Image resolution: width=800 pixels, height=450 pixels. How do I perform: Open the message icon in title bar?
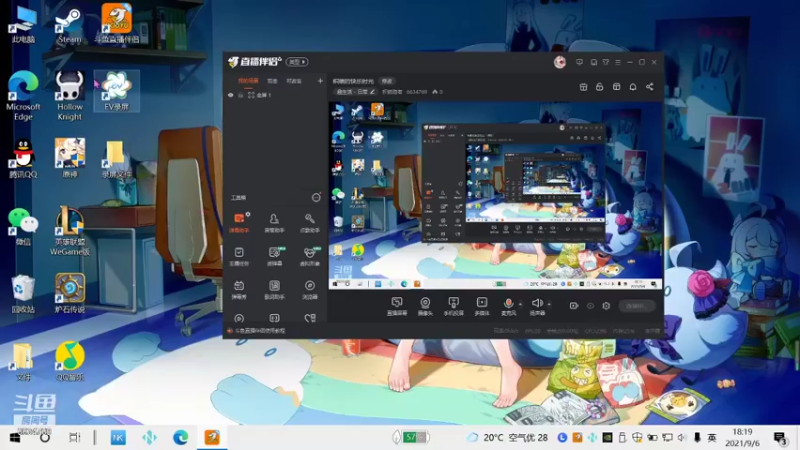[579, 62]
